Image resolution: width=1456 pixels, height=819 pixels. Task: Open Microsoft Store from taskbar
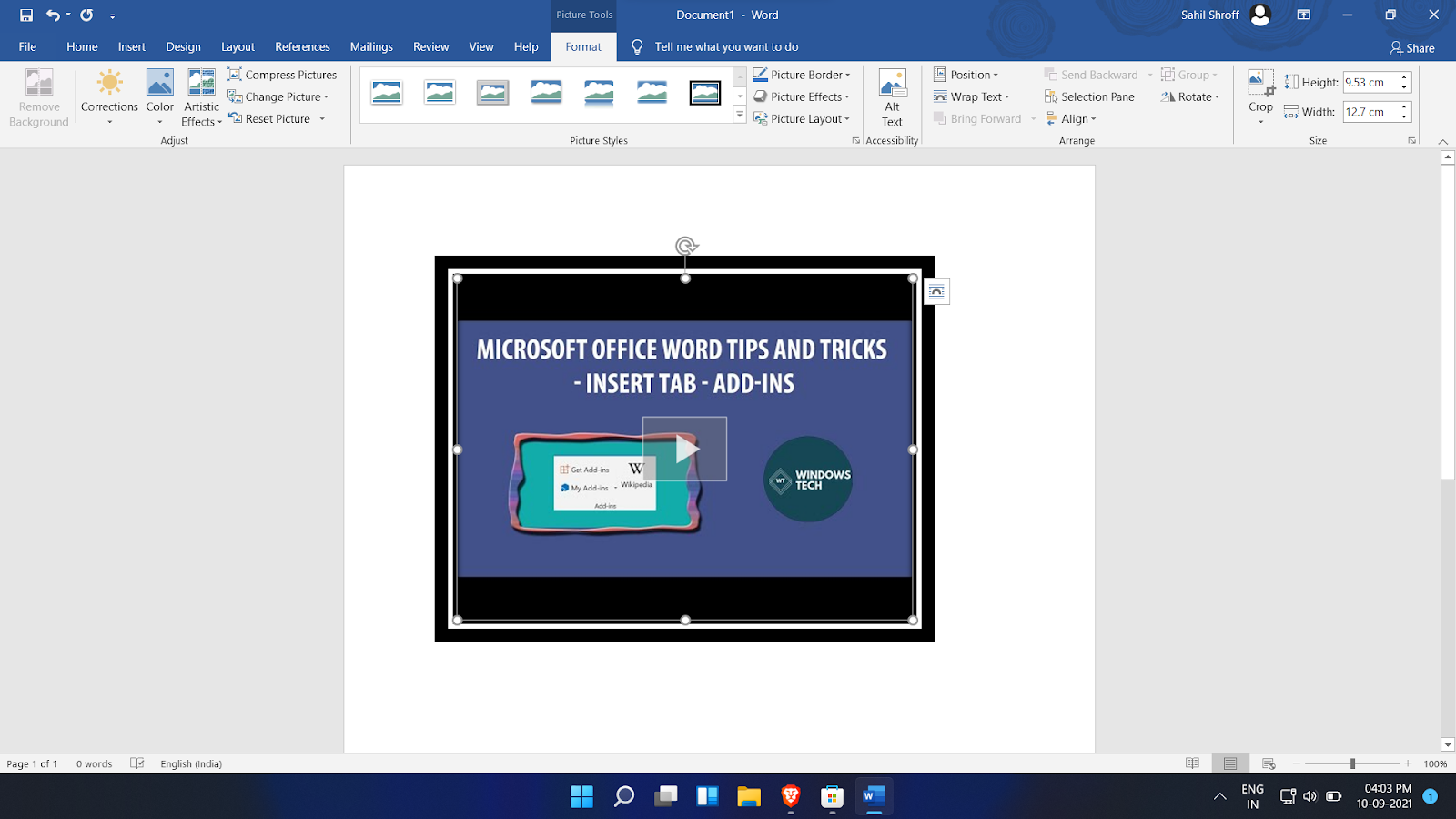tap(833, 797)
